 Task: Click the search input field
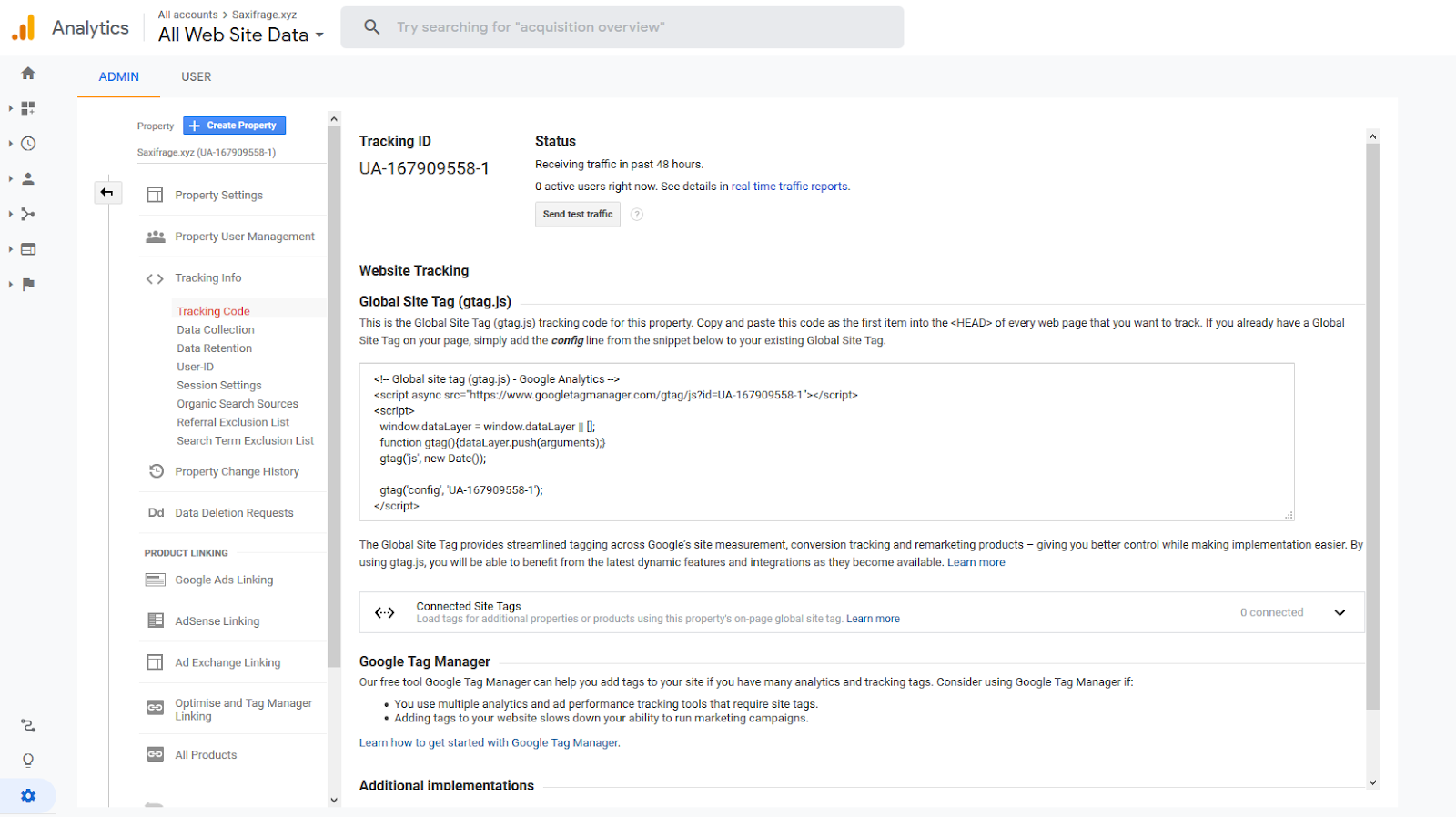pos(622,27)
